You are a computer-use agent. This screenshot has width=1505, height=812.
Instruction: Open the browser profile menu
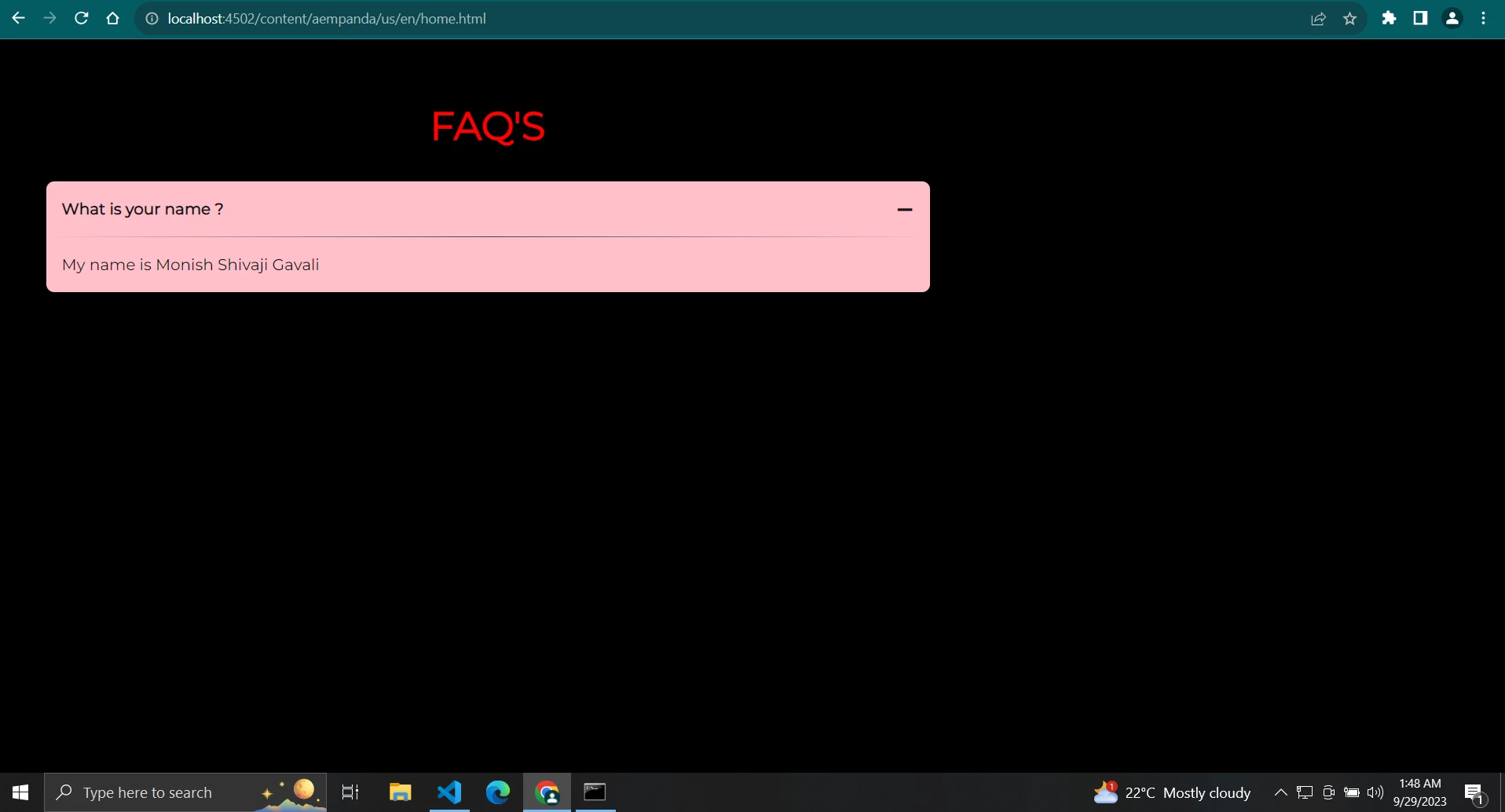tap(1452, 18)
